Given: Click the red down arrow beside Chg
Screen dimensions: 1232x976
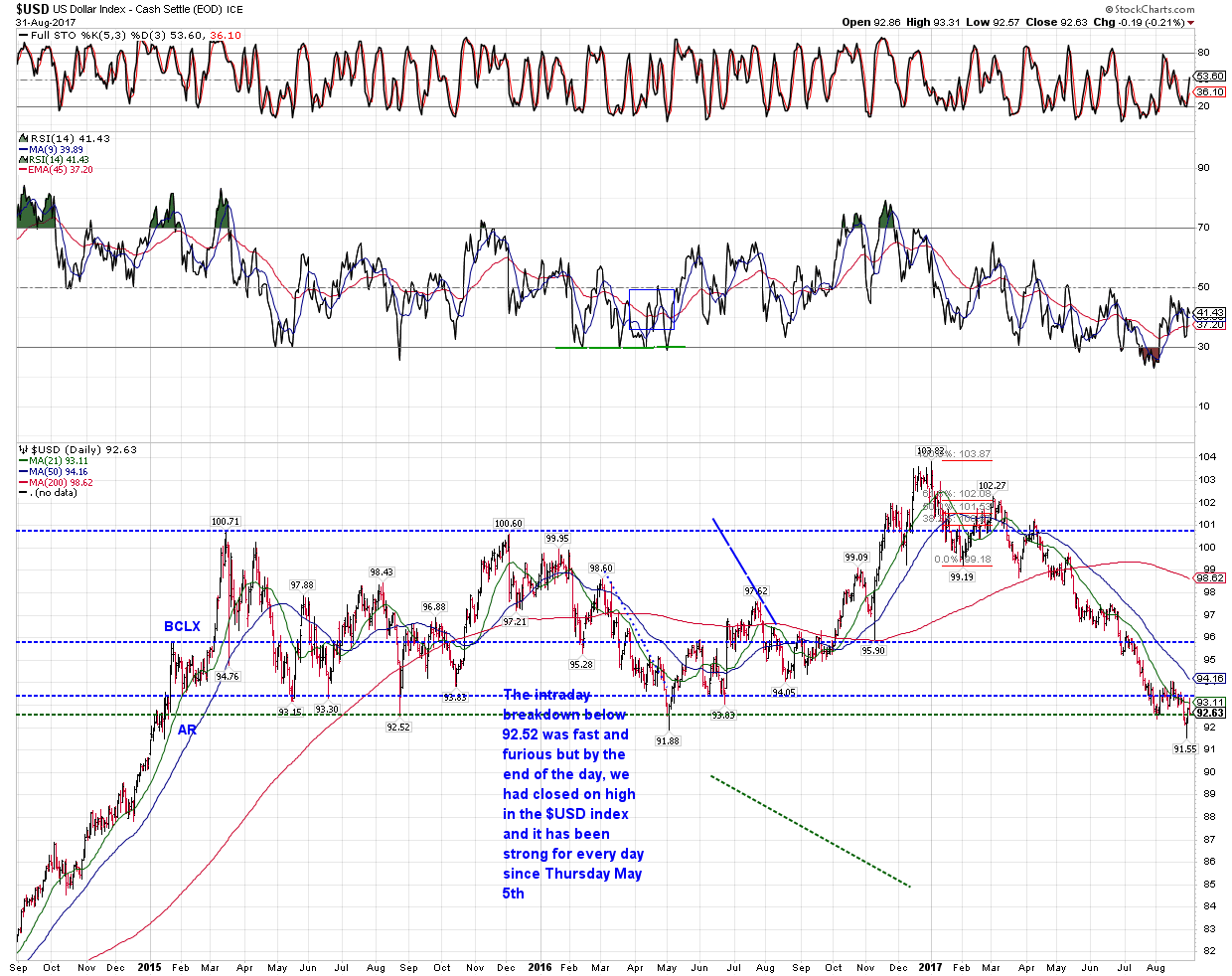Looking at the screenshot, I should (1191, 23).
